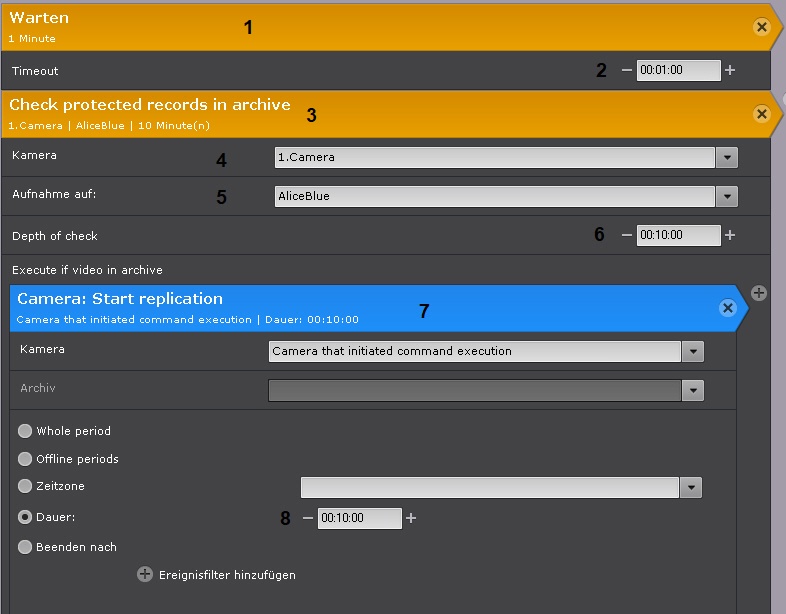Expand the Aufnahme auf AliceBlue dropdown
This screenshot has height=614, width=786.
pyautogui.click(x=727, y=196)
